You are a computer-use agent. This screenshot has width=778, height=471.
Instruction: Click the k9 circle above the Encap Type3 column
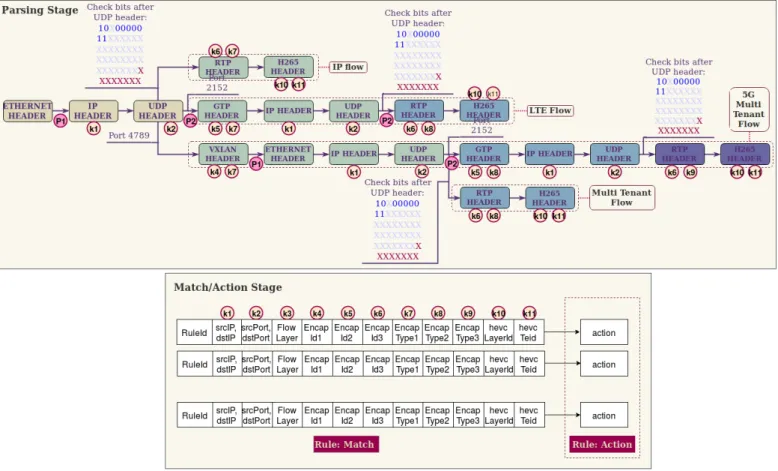pos(468,313)
